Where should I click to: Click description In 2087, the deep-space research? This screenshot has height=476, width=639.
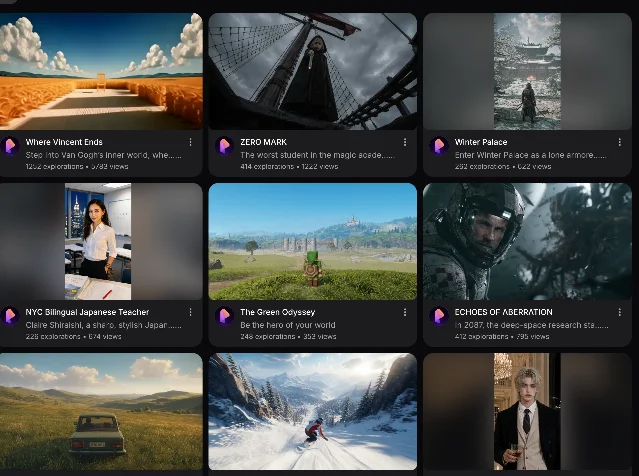(532, 325)
